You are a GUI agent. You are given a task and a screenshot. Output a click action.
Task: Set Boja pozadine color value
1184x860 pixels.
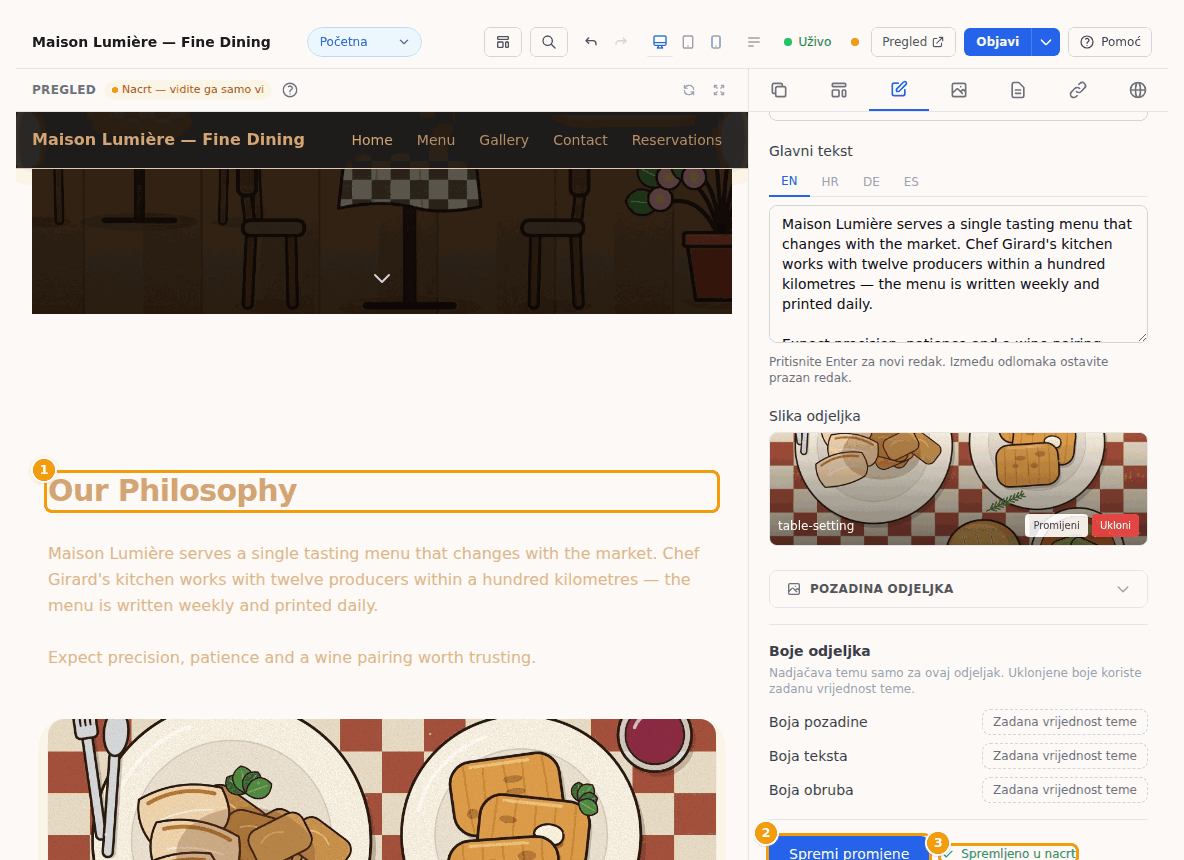pos(1064,722)
